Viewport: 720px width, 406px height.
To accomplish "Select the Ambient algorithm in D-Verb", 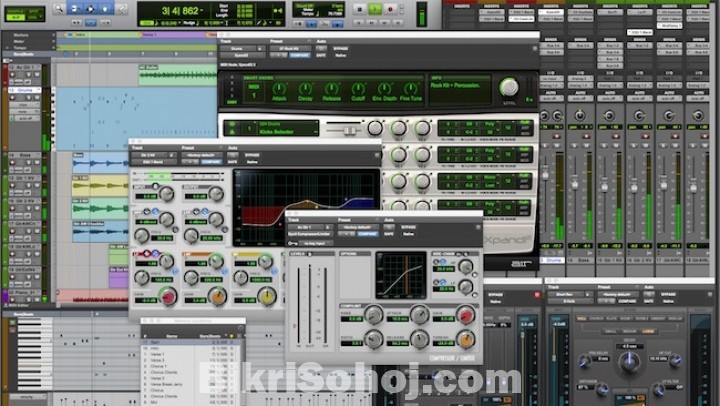I will (x=658, y=319).
